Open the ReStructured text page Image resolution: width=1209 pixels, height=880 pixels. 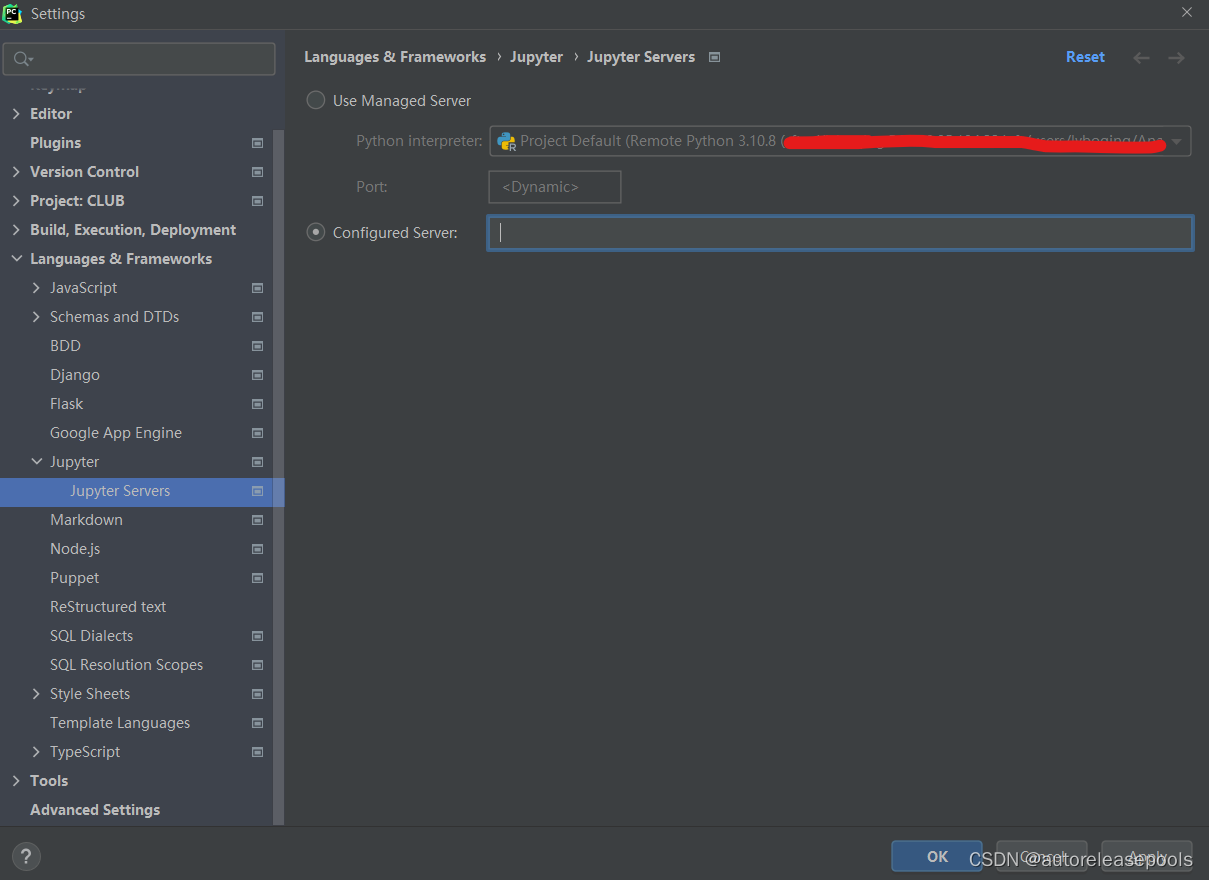click(x=108, y=607)
